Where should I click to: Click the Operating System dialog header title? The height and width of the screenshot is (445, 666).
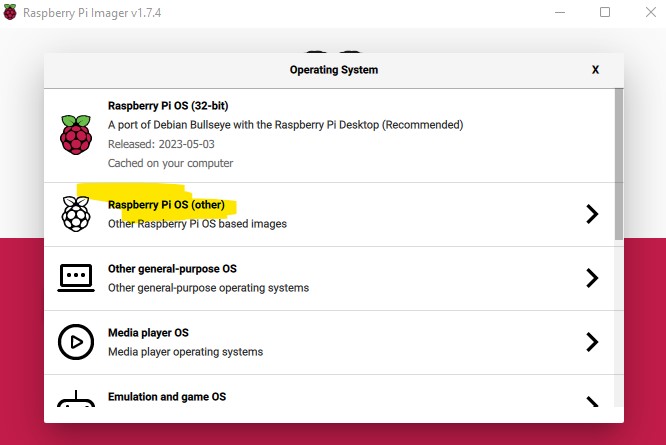click(334, 70)
